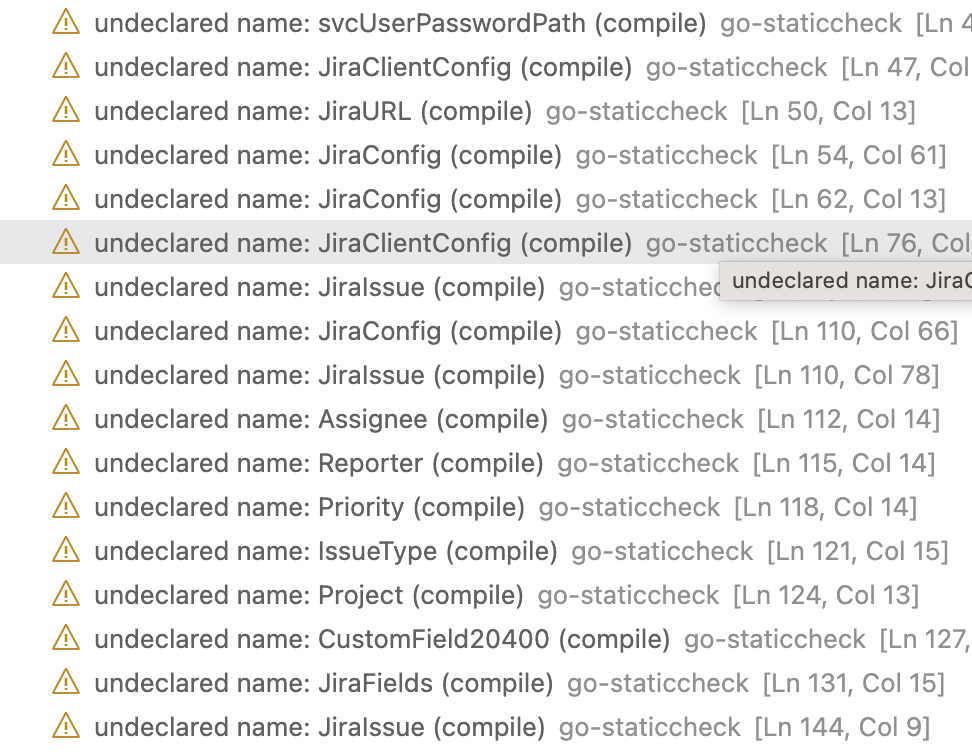Select the JiraConfig warning at line 110

300,331
